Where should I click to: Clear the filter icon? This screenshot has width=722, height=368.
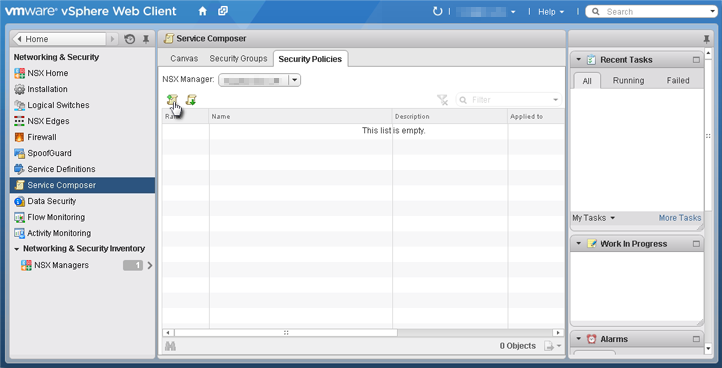(442, 100)
